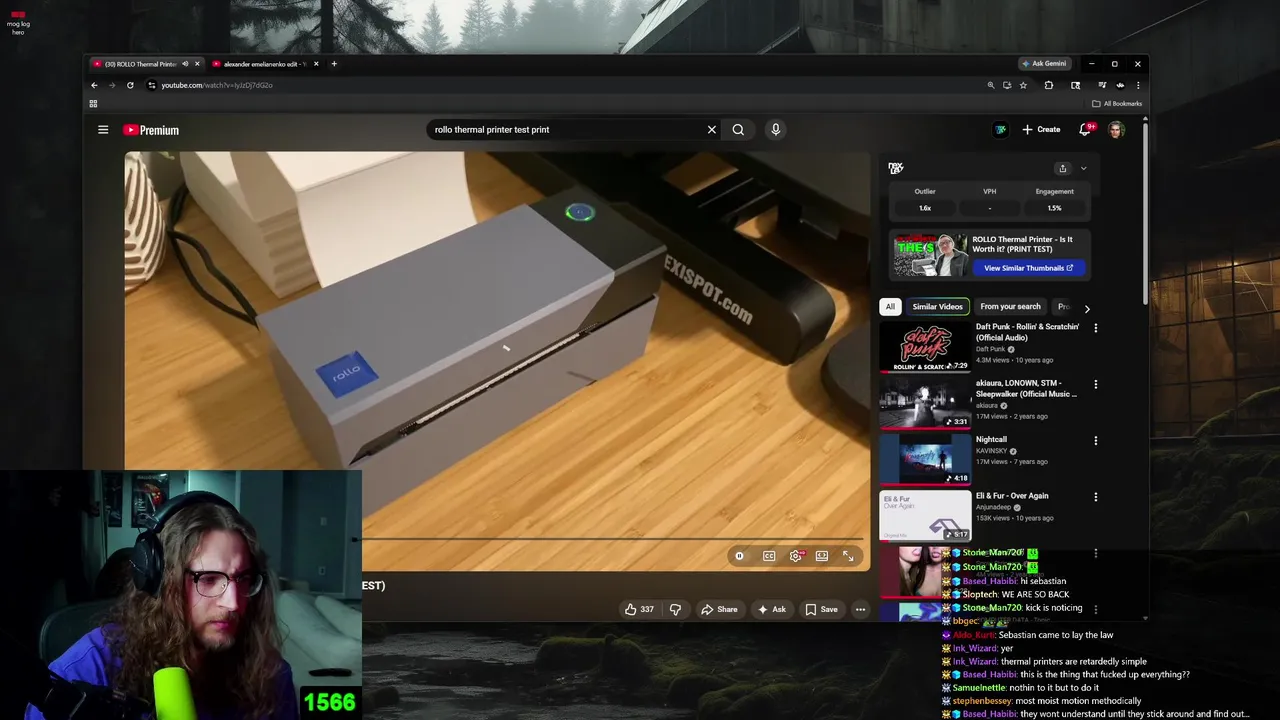The image size is (1280, 720).
Task: Pause the video with the player button
Action: tap(739, 556)
